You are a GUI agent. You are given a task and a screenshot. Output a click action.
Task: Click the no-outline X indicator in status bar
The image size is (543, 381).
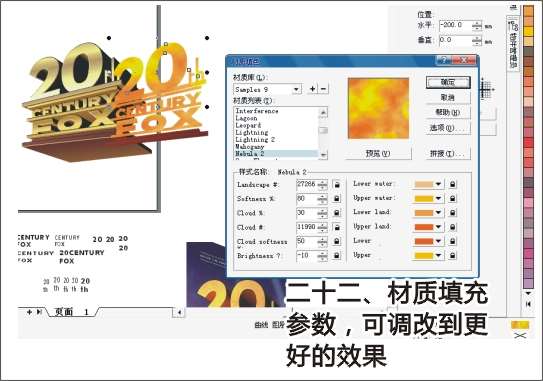pos(520,335)
